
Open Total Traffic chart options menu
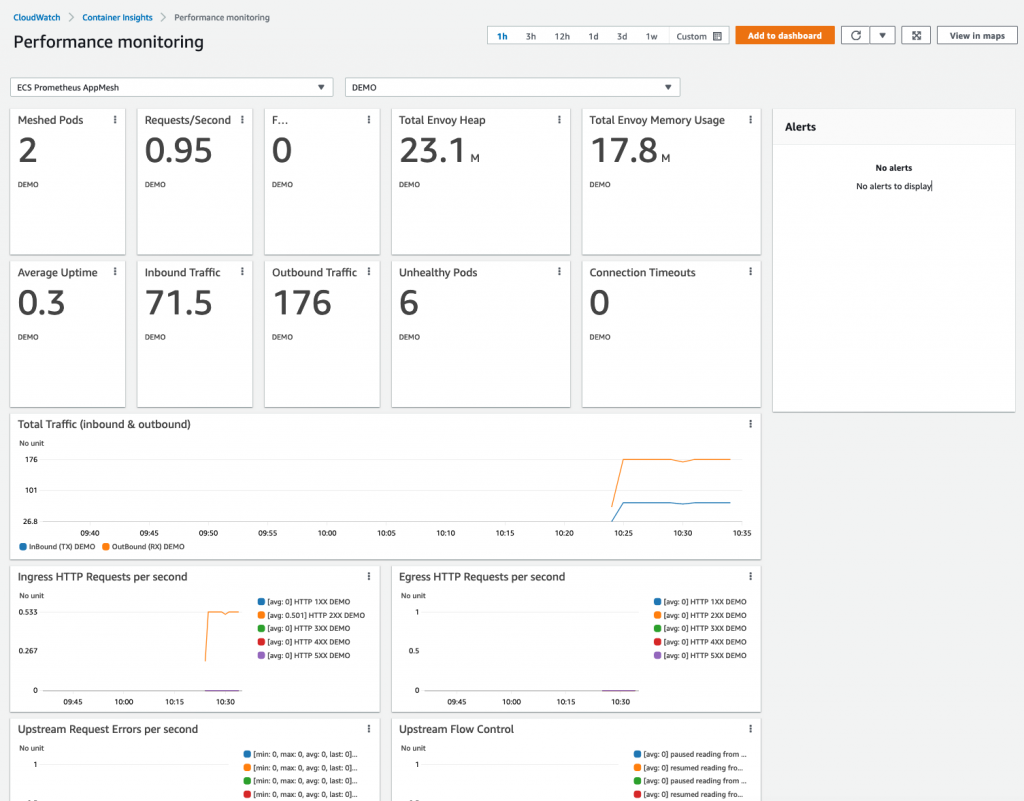coord(750,424)
